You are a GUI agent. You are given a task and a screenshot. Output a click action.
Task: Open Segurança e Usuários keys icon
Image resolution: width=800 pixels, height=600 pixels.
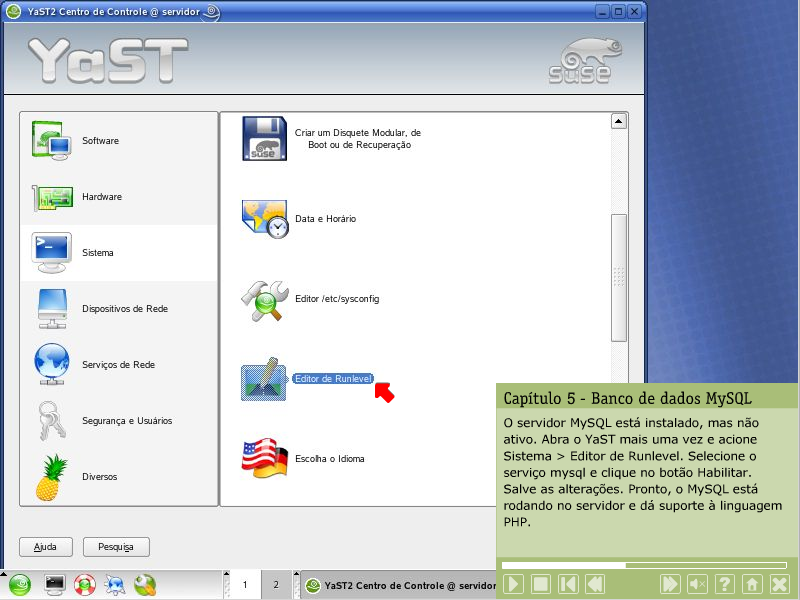point(51,421)
